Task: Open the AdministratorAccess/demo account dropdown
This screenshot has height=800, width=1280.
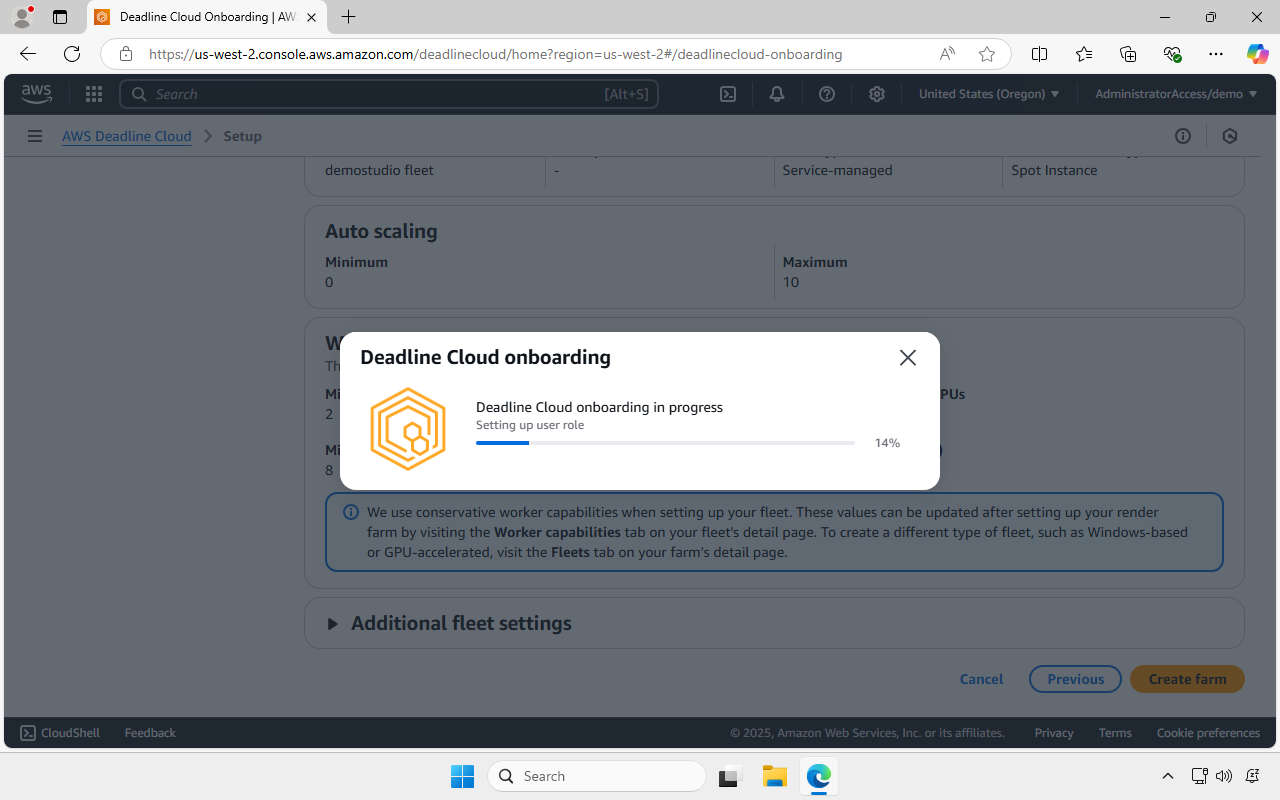Action: (1174, 93)
